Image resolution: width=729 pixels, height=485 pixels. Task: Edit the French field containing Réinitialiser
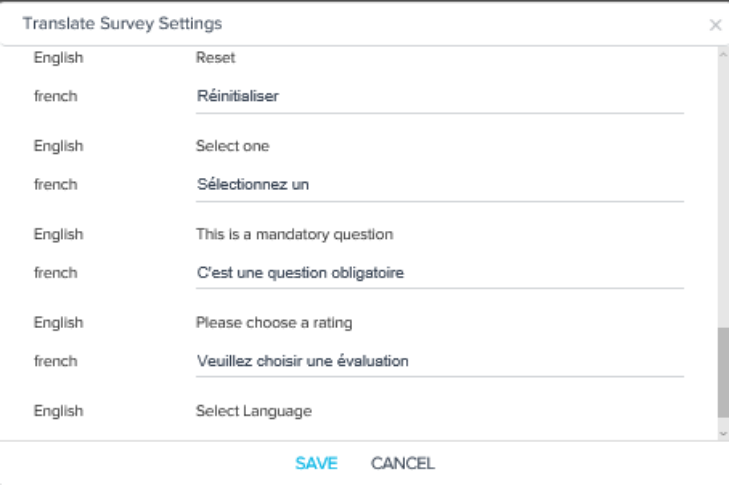click(x=440, y=97)
